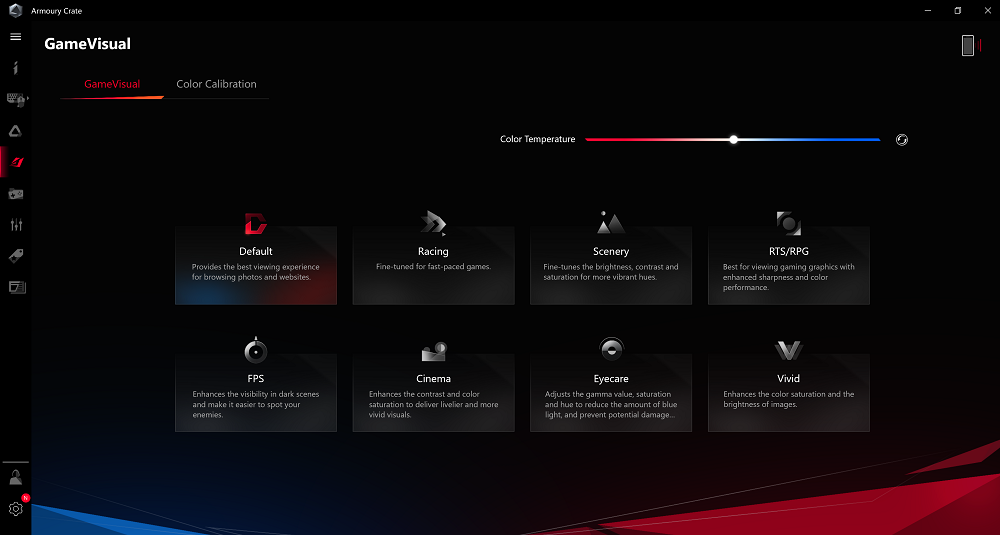Open the news page icon in sidebar
The width and height of the screenshot is (1000, 535).
[17, 287]
